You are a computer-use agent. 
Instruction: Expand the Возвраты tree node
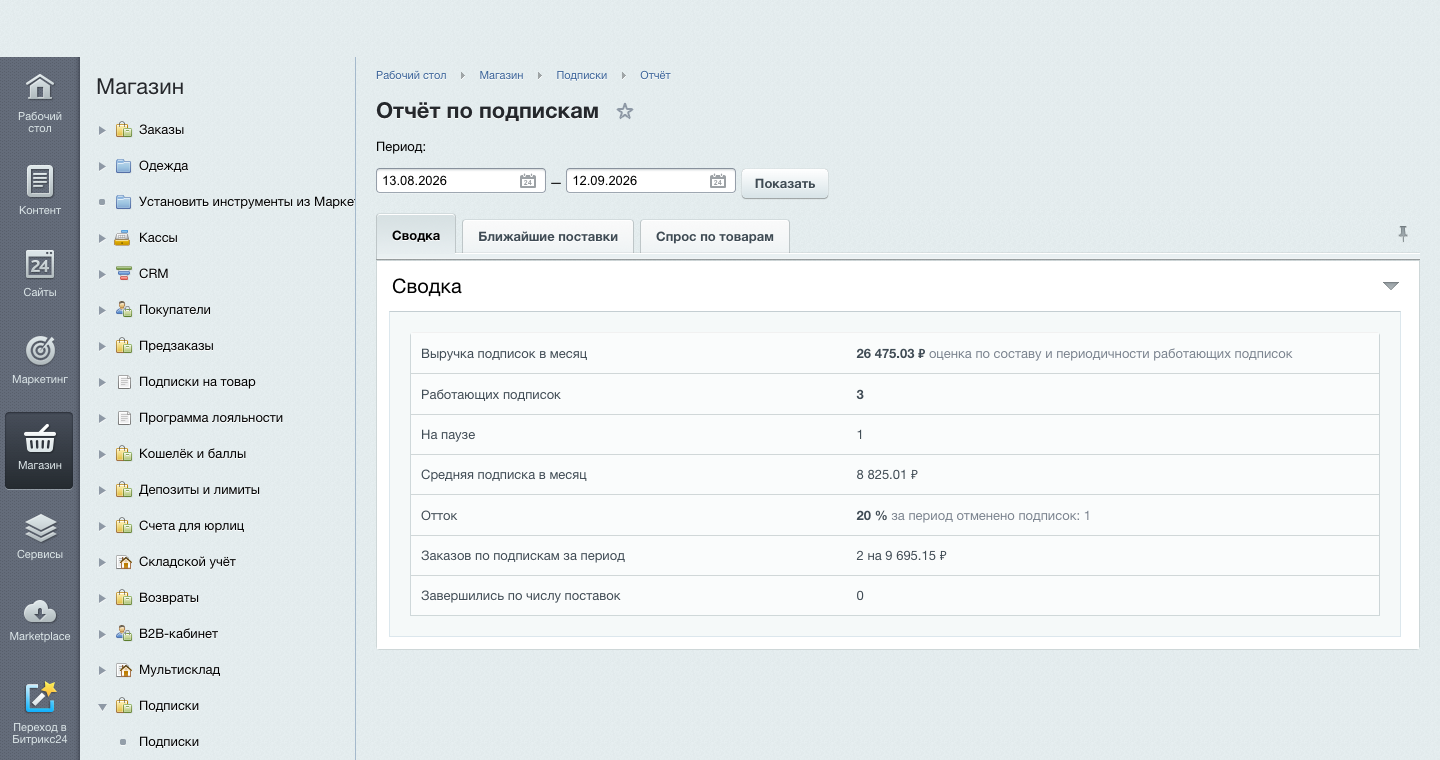102,598
